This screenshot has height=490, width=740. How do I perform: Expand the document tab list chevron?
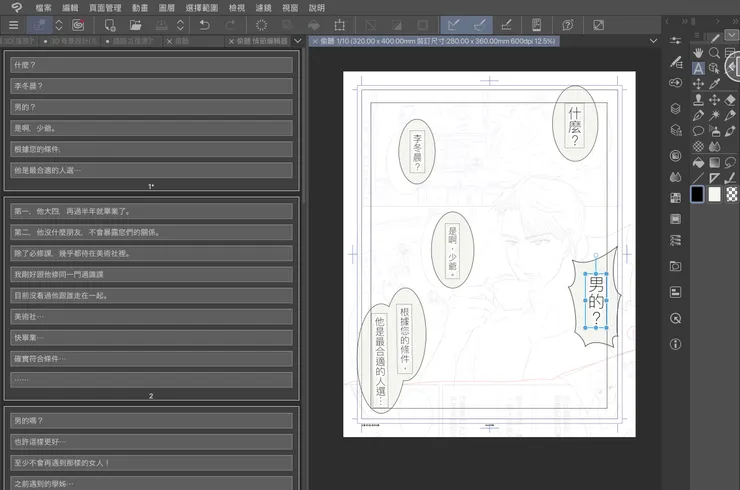(x=654, y=41)
